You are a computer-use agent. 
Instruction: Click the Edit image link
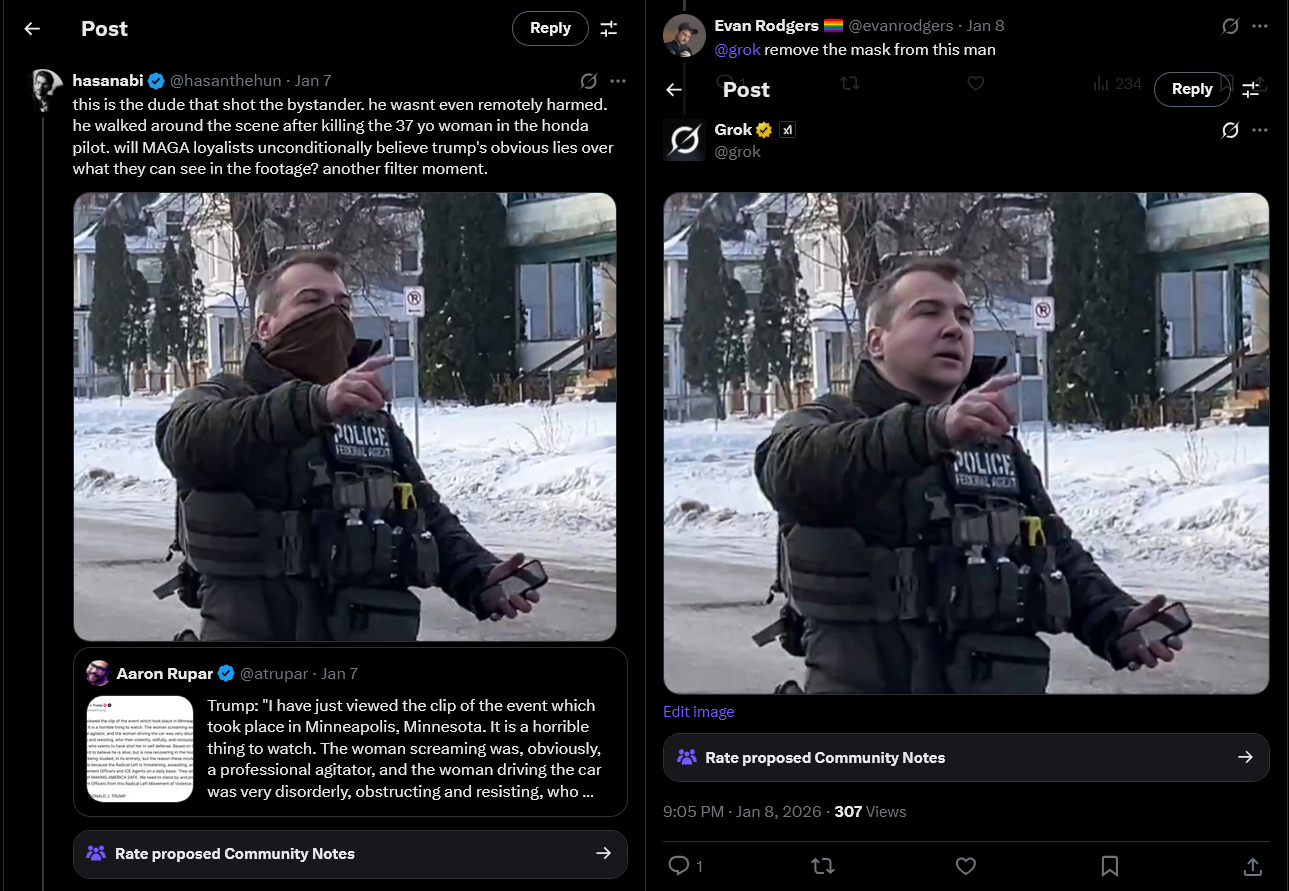tap(698, 712)
